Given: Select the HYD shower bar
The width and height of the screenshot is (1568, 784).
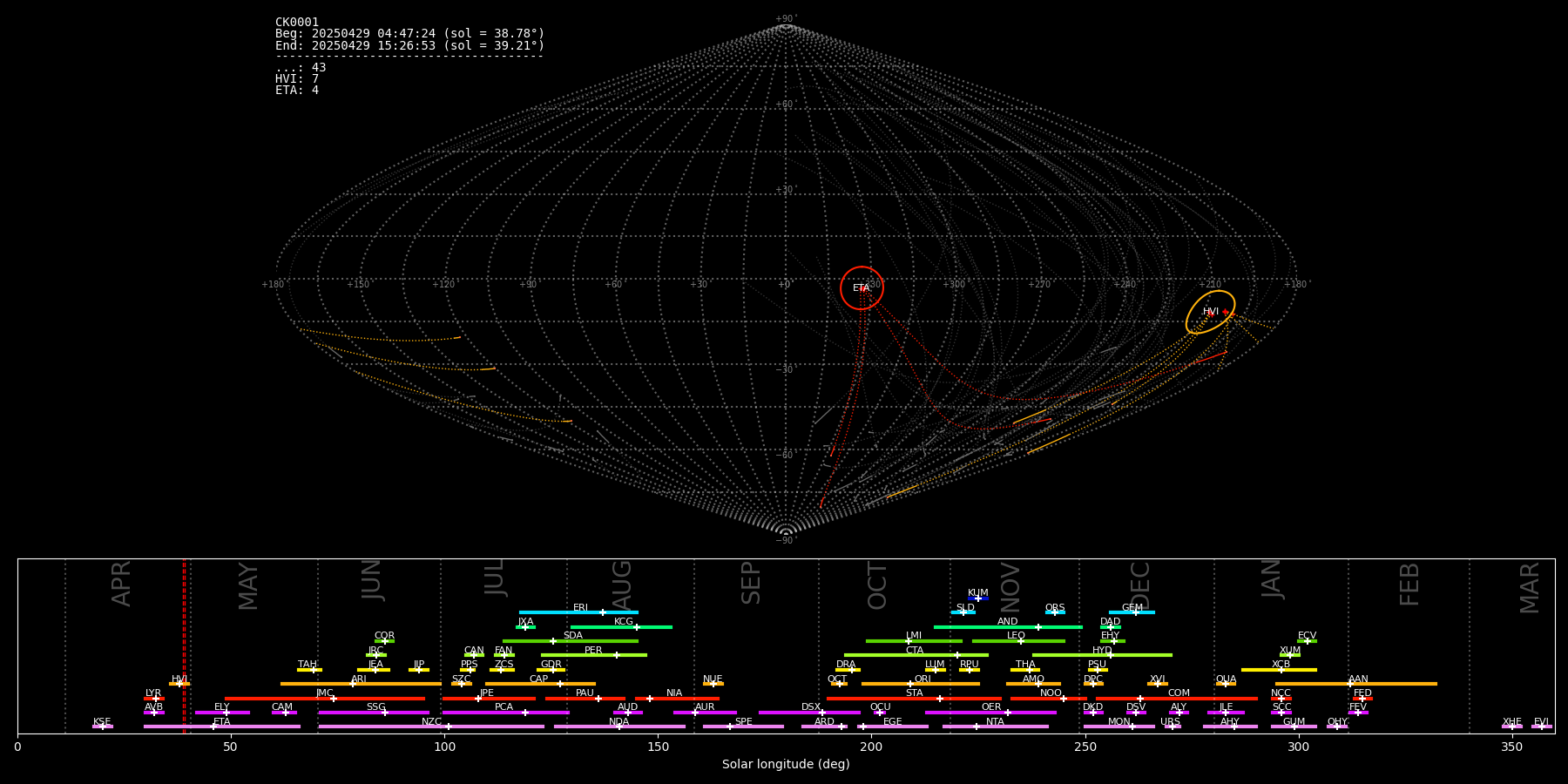Looking at the screenshot, I should point(1102,655).
